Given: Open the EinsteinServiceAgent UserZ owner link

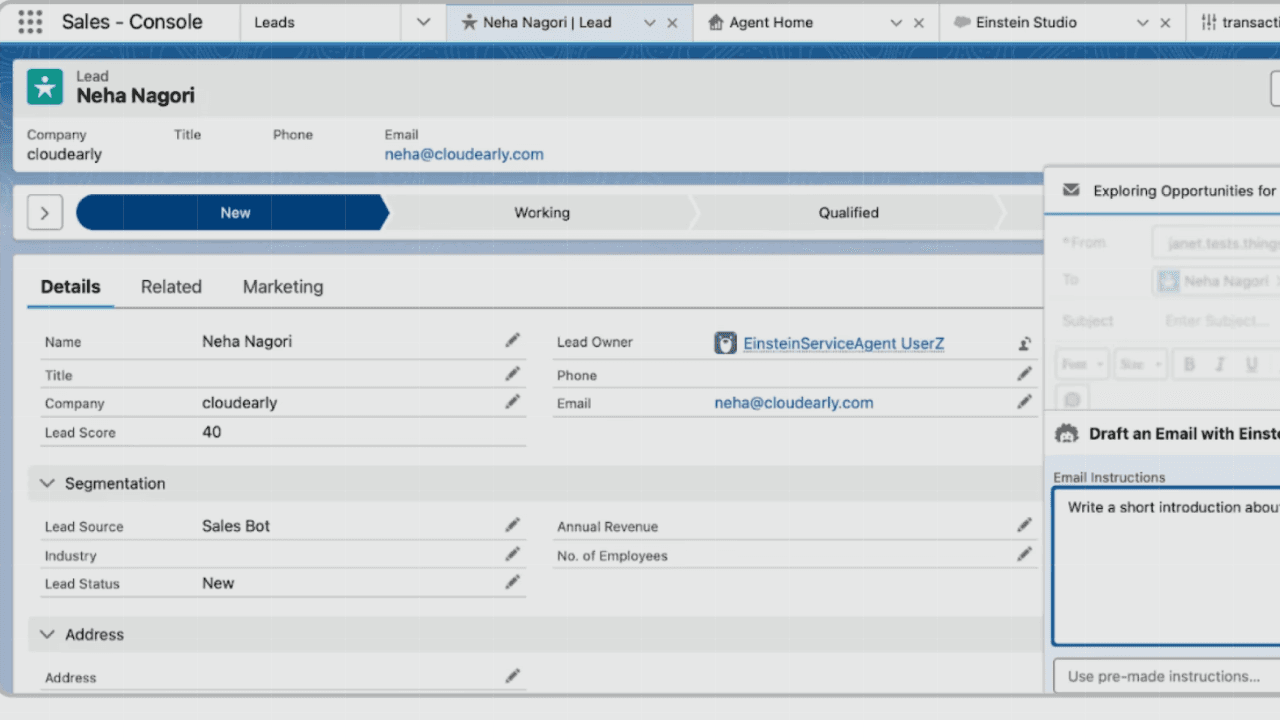Looking at the screenshot, I should (844, 343).
